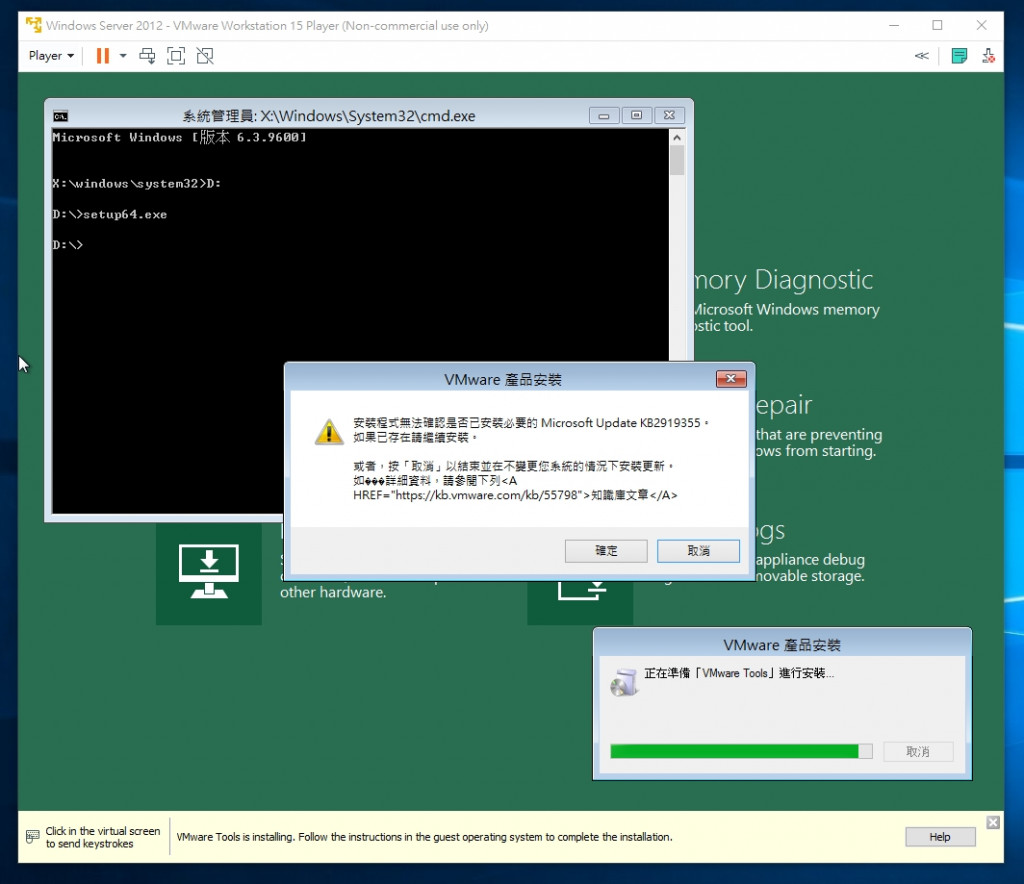Click the 正在準備 VMware Tools status text
Screen dimensions: 1024x884
pos(739,673)
